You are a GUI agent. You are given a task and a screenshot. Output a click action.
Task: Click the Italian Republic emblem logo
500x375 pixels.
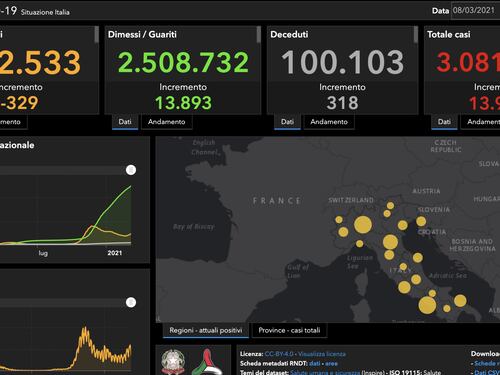click(173, 362)
